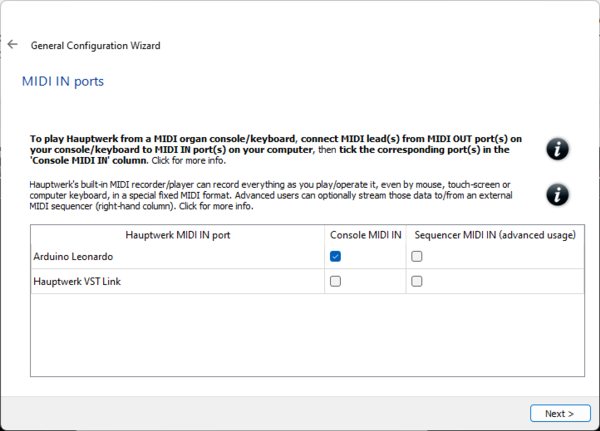Select the 'Hauptwerk VST Link' port row text
This screenshot has height=431, width=600.
point(77,281)
